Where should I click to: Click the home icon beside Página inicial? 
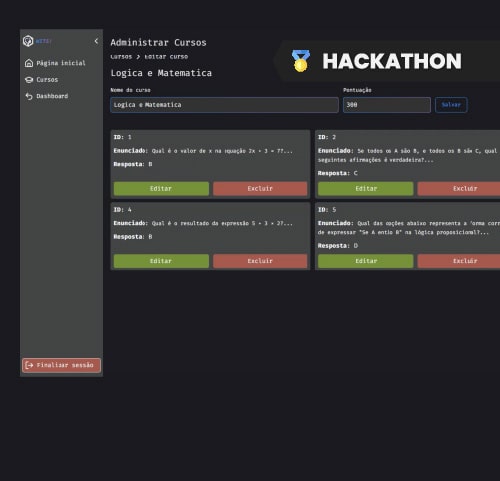point(29,63)
